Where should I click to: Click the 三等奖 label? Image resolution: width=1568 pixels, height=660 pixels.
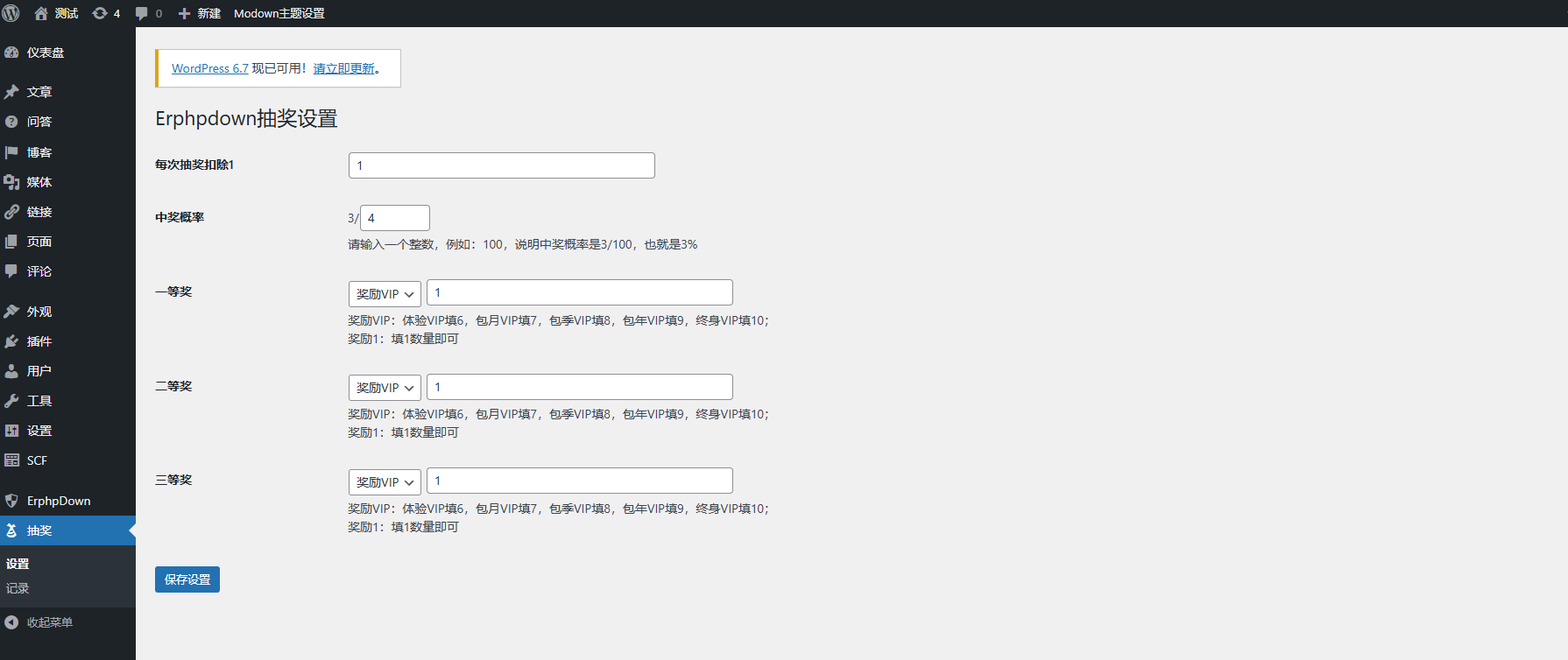[173, 480]
